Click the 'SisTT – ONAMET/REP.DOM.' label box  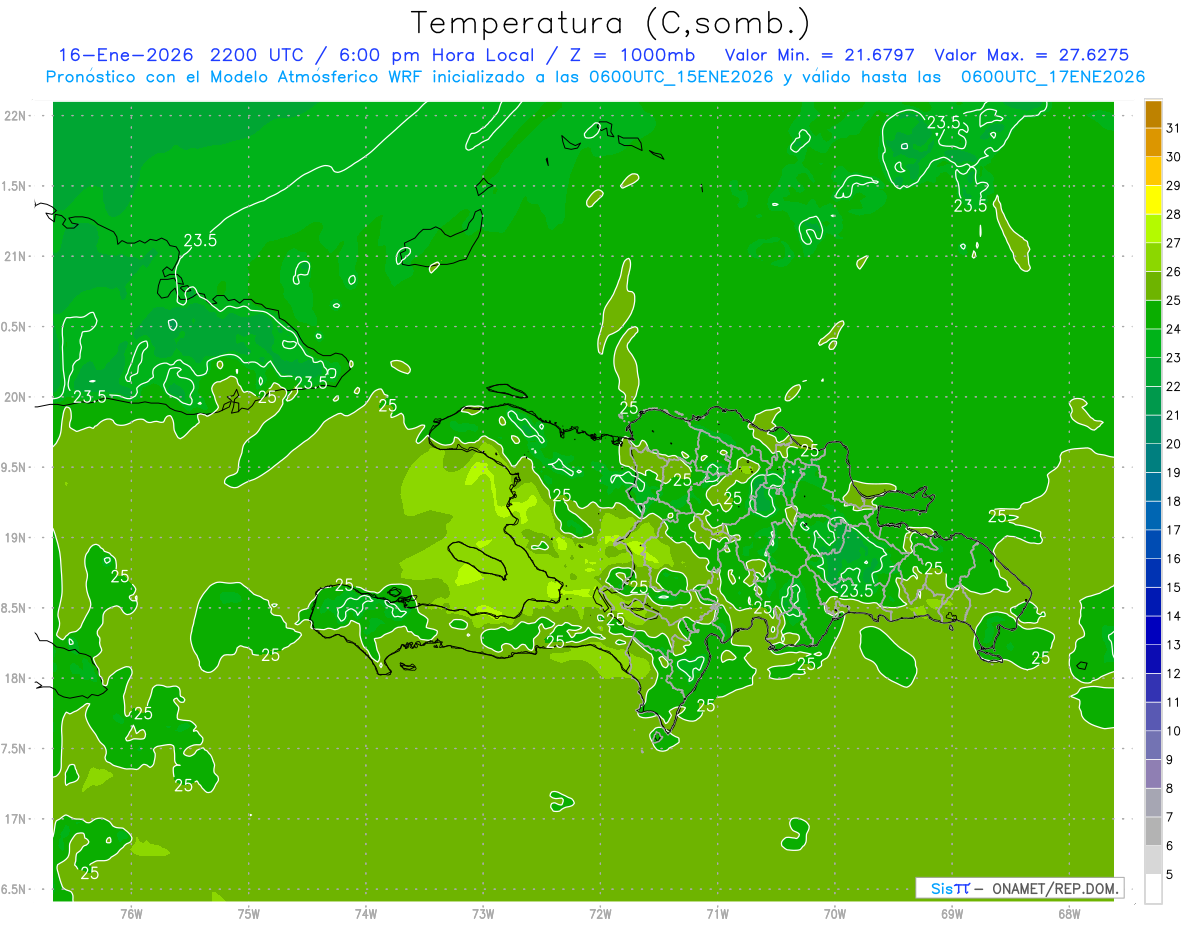point(1019,888)
